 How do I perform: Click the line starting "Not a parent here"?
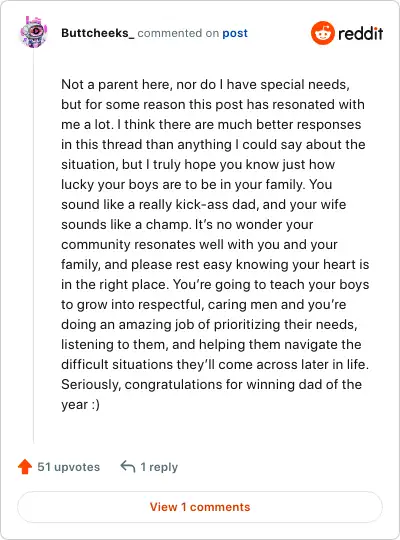[205, 84]
